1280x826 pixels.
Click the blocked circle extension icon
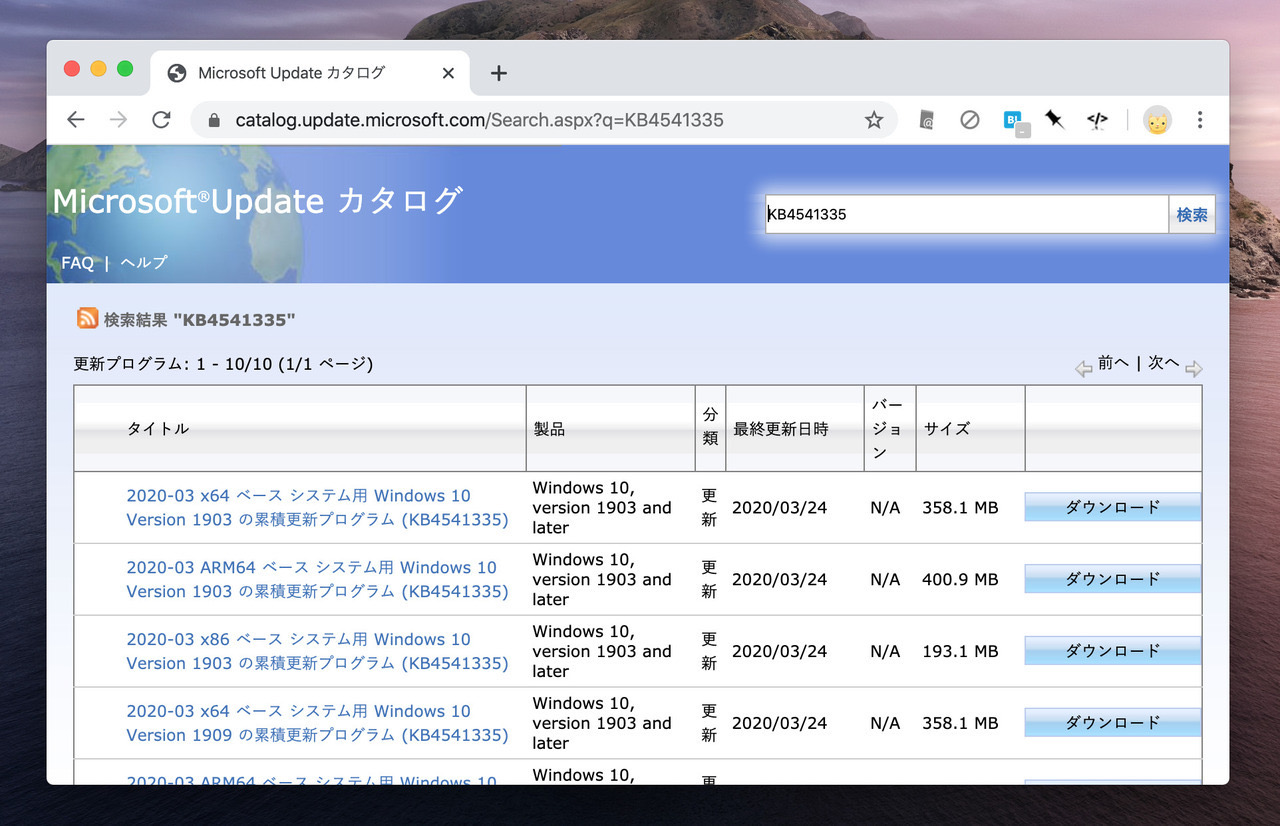tap(969, 120)
